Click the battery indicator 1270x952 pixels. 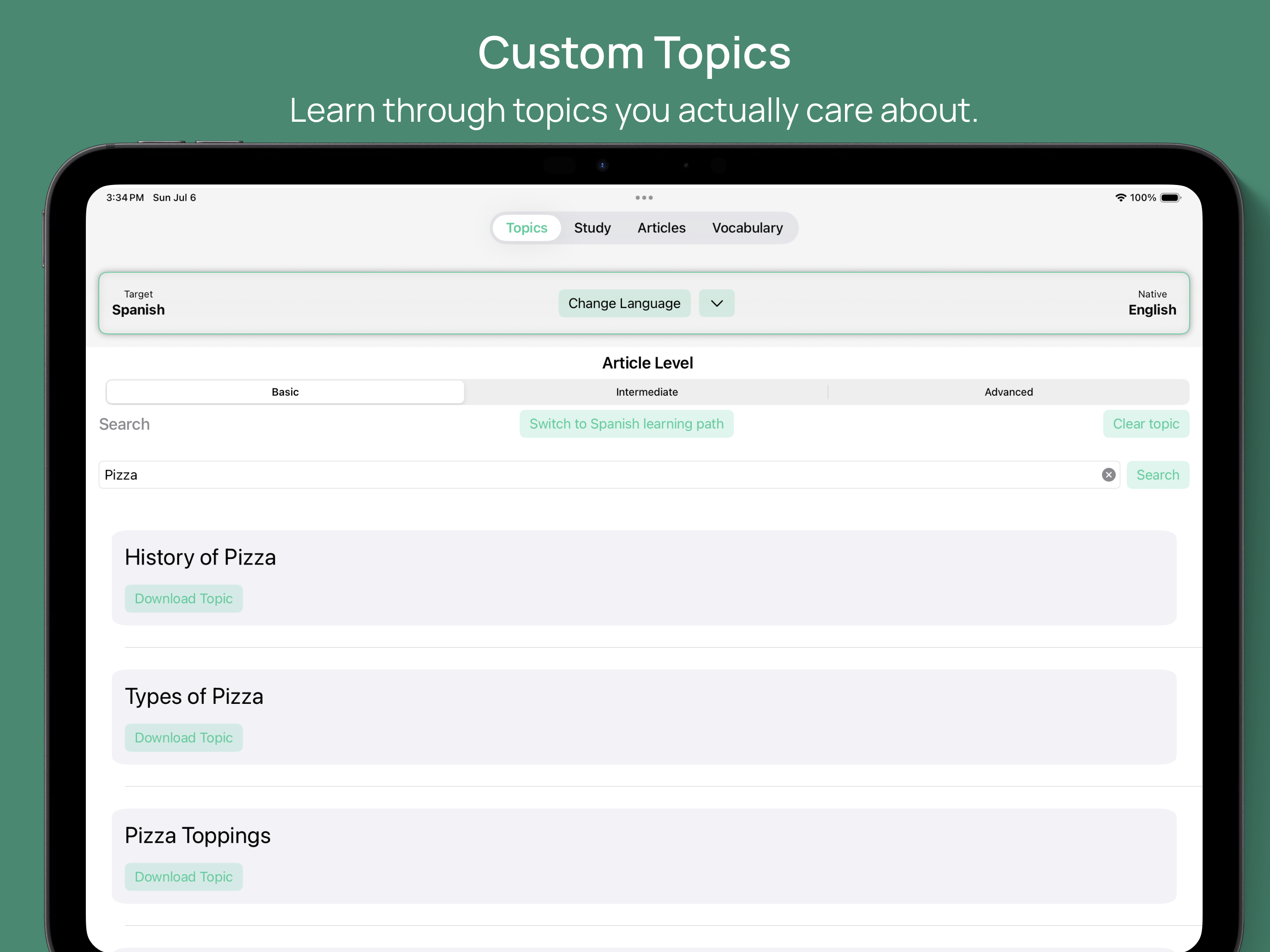(x=1171, y=197)
